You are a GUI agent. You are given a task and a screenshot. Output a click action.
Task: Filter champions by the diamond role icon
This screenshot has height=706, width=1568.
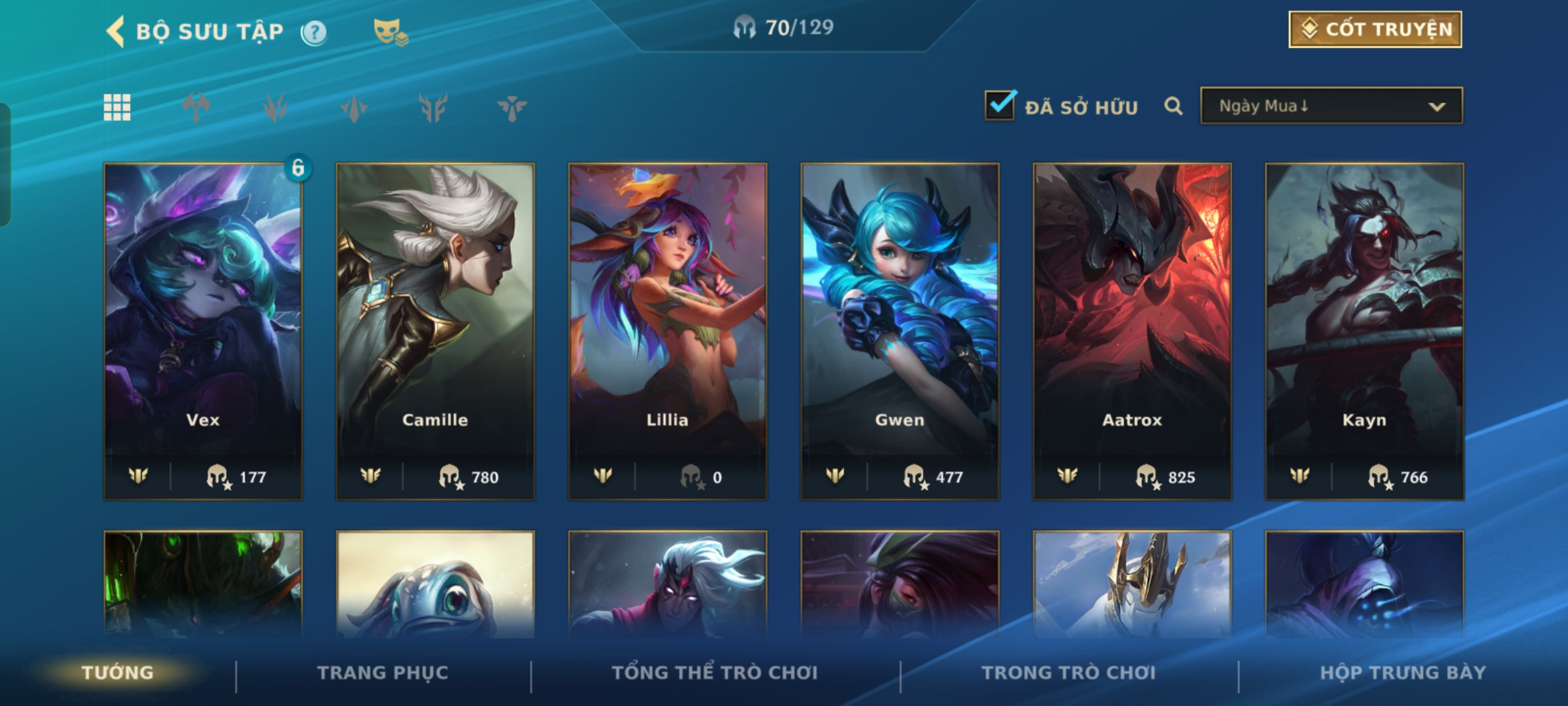pyautogui.click(x=354, y=107)
